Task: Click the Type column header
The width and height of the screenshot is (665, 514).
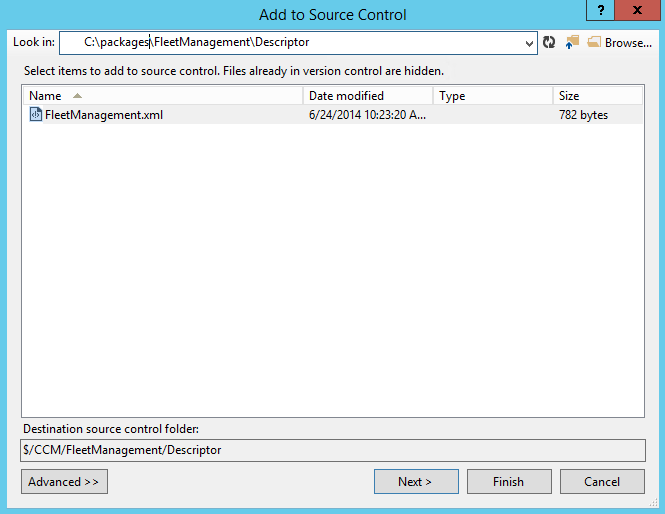Action: [452, 96]
